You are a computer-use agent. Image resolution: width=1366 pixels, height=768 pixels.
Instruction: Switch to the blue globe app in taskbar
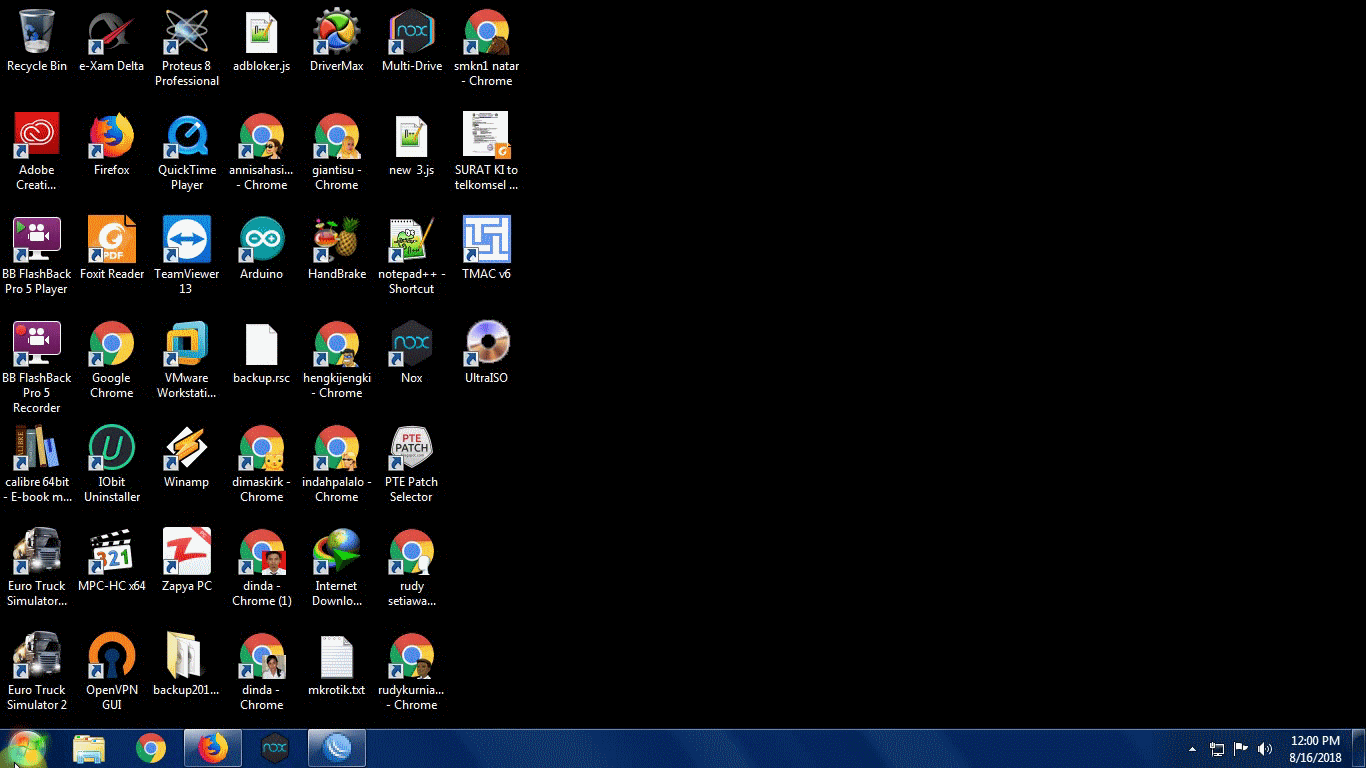coord(337,748)
